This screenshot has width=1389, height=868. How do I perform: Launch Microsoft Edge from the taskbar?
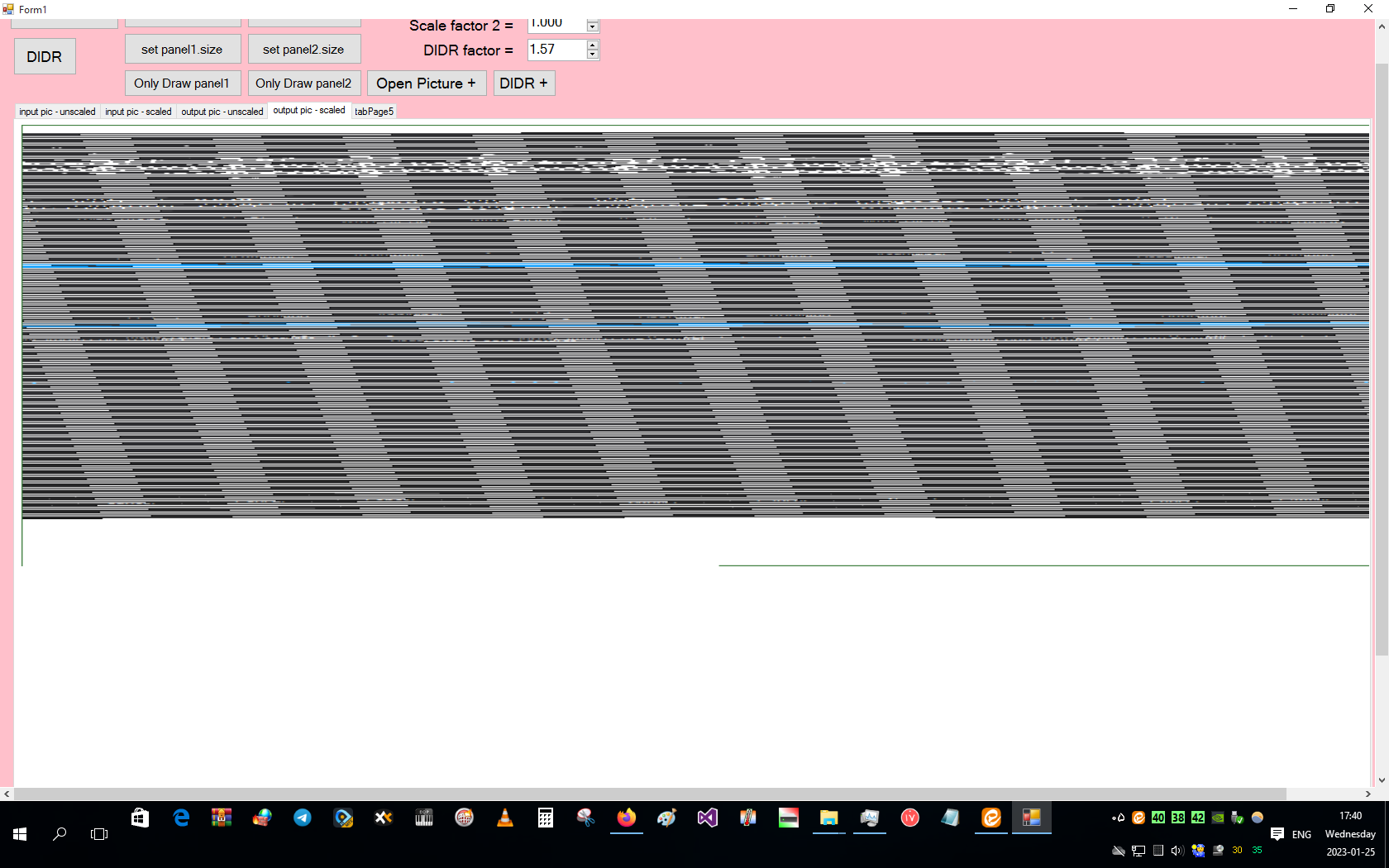[x=181, y=818]
